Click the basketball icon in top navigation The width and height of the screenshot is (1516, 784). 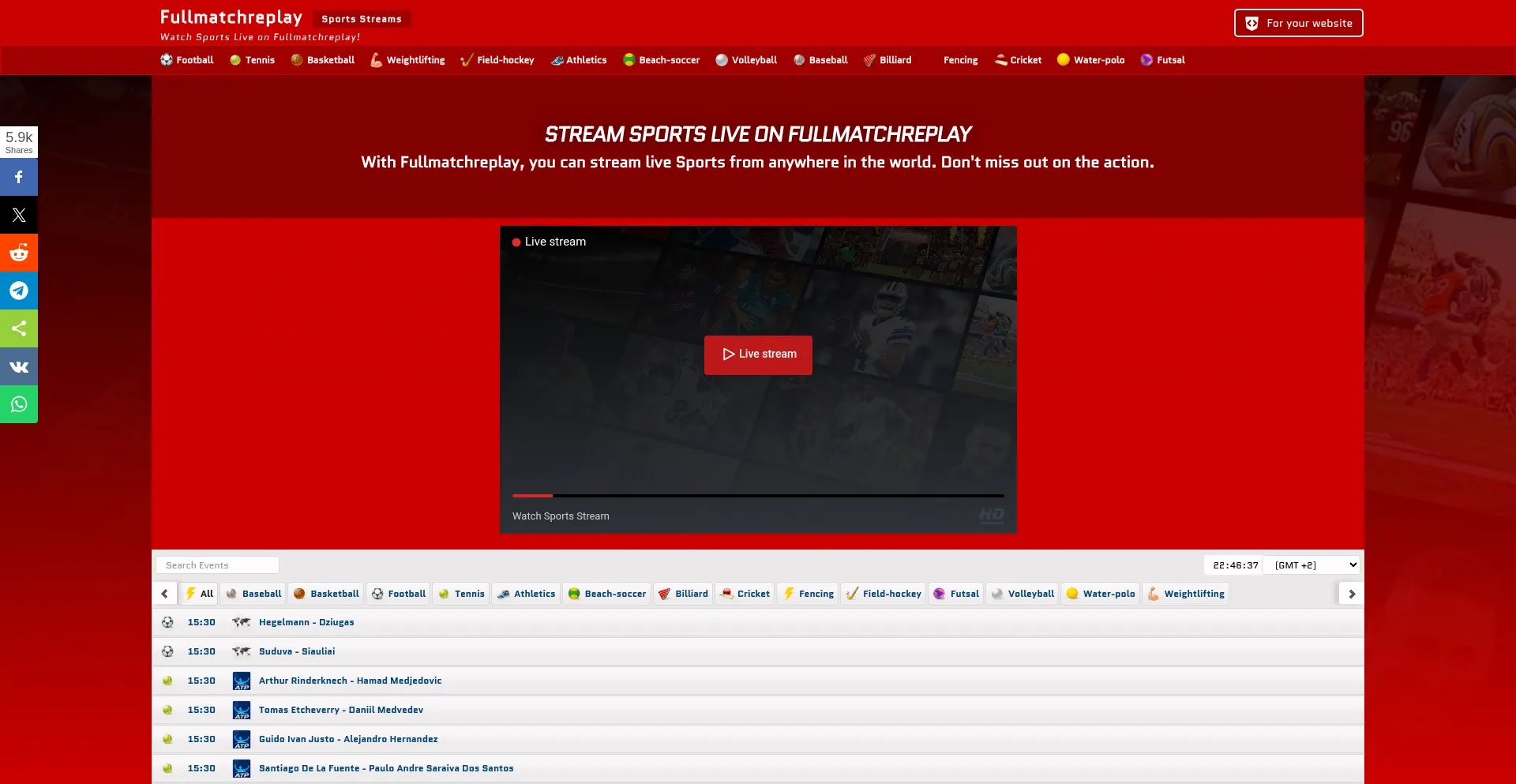[x=297, y=60]
